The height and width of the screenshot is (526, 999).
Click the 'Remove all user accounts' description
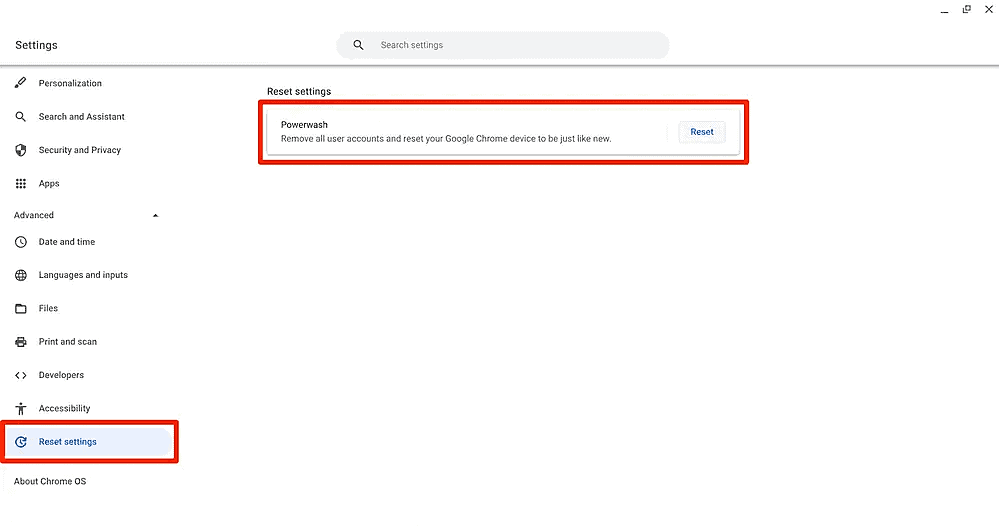pos(446,139)
